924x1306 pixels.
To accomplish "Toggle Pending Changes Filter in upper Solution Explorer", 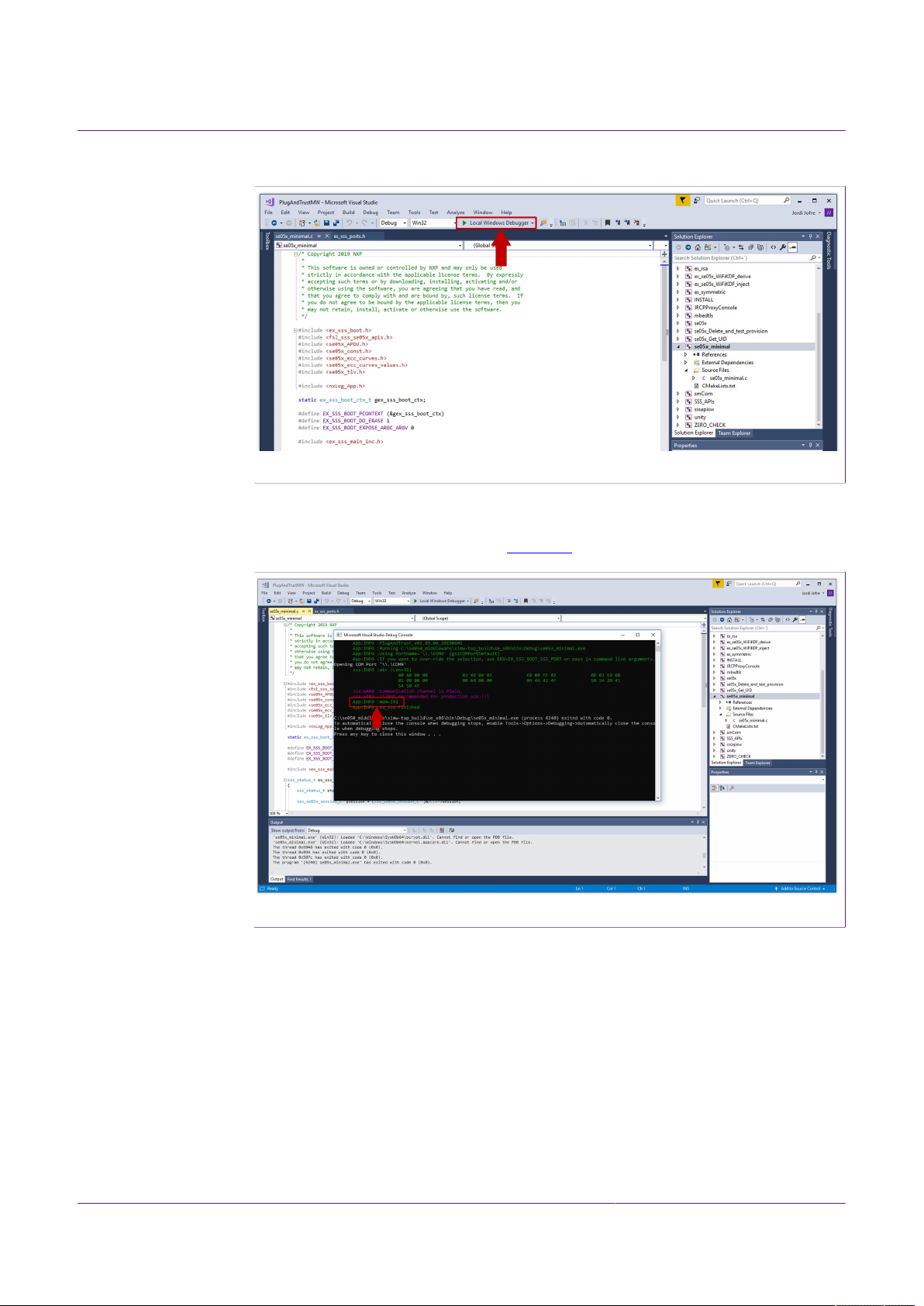I will click(727, 247).
